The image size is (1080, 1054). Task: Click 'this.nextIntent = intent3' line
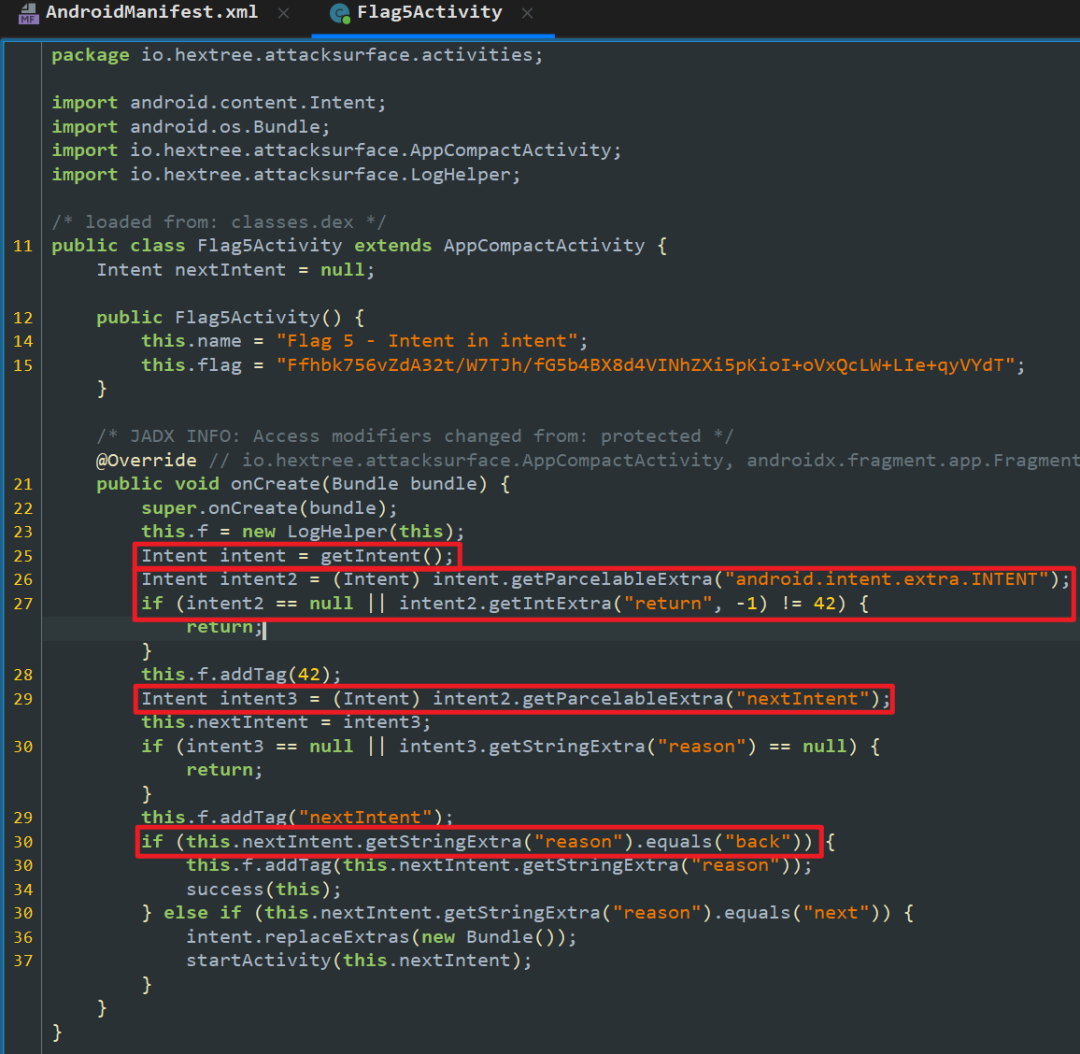tap(286, 722)
